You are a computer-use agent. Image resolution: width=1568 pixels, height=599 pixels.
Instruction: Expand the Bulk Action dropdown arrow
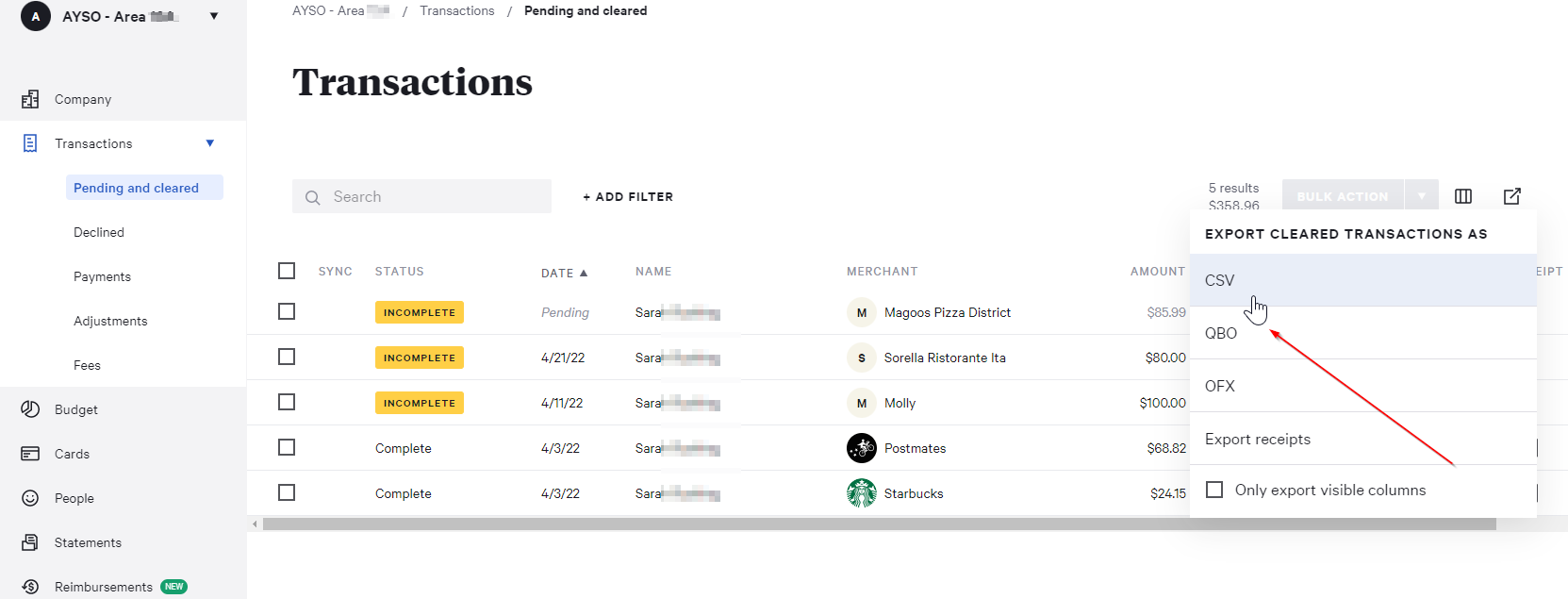(x=1421, y=196)
